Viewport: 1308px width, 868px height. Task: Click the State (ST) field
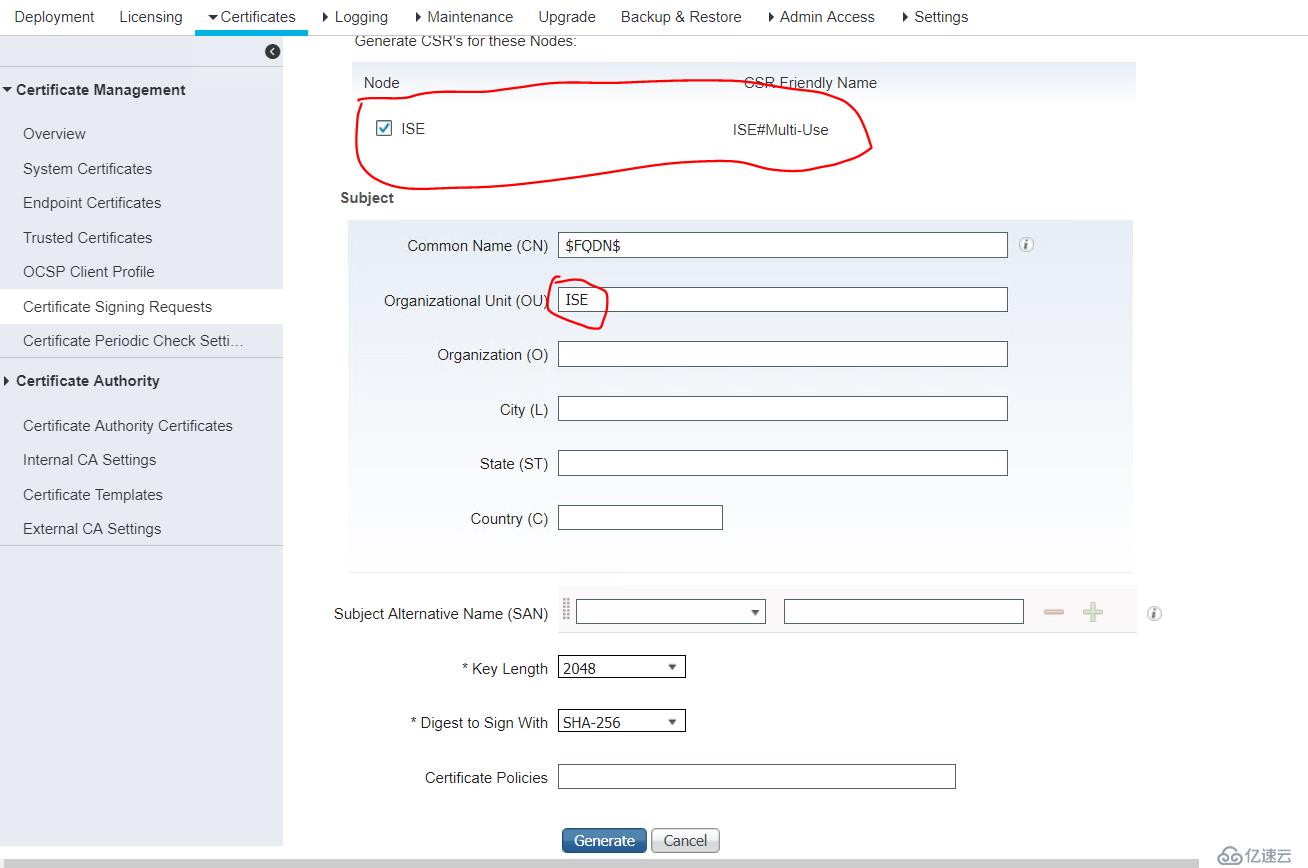tap(783, 463)
